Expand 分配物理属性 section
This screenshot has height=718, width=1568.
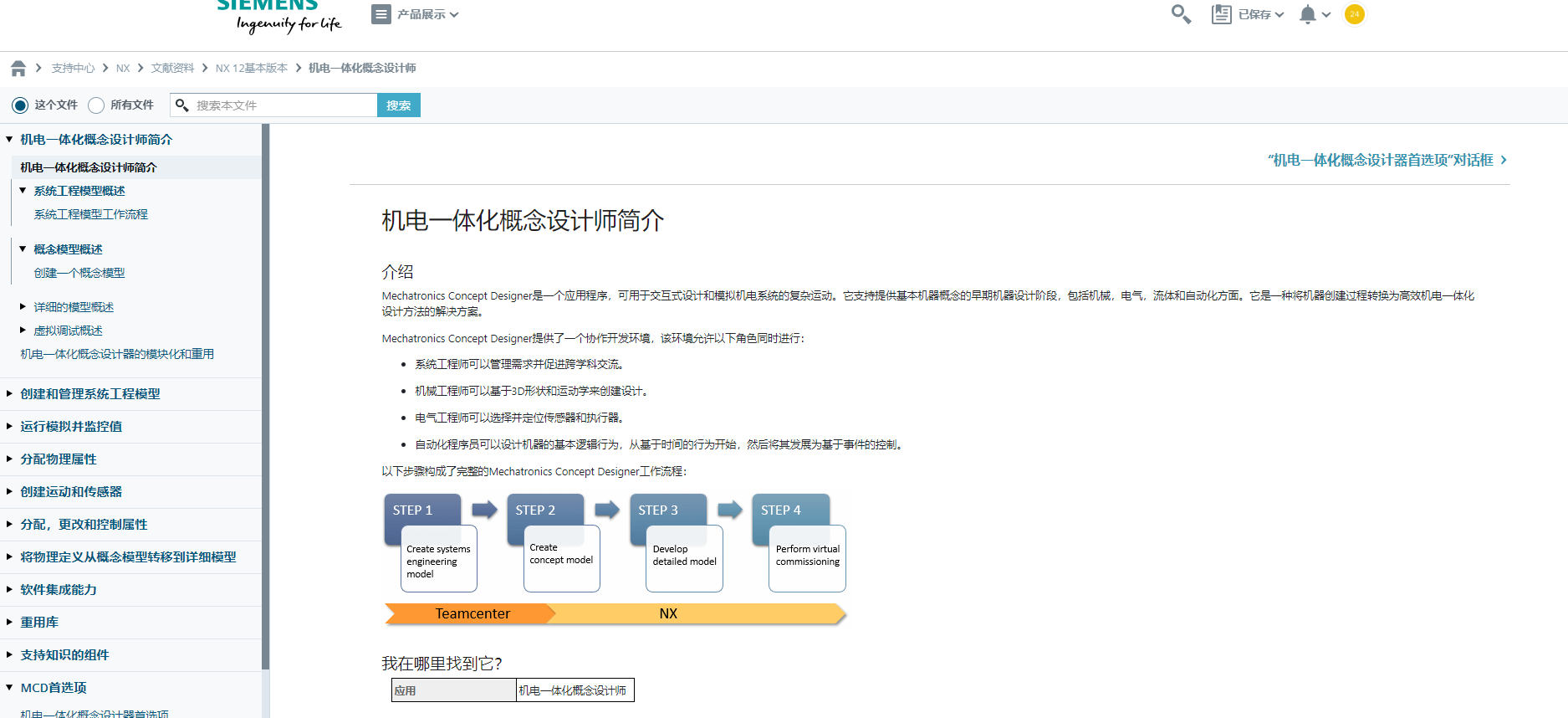click(9, 459)
